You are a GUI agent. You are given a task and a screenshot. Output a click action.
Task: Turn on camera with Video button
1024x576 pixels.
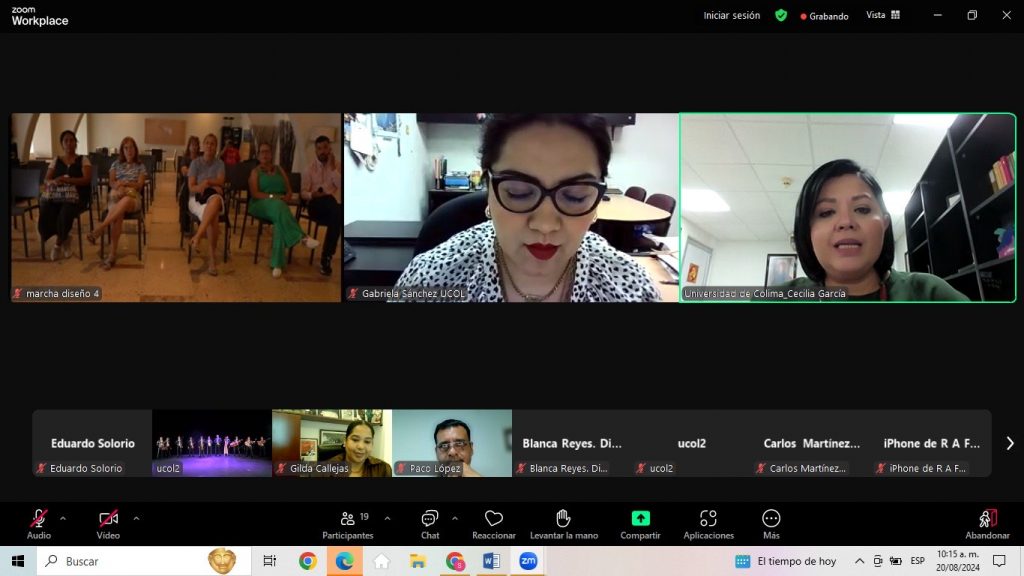108,523
